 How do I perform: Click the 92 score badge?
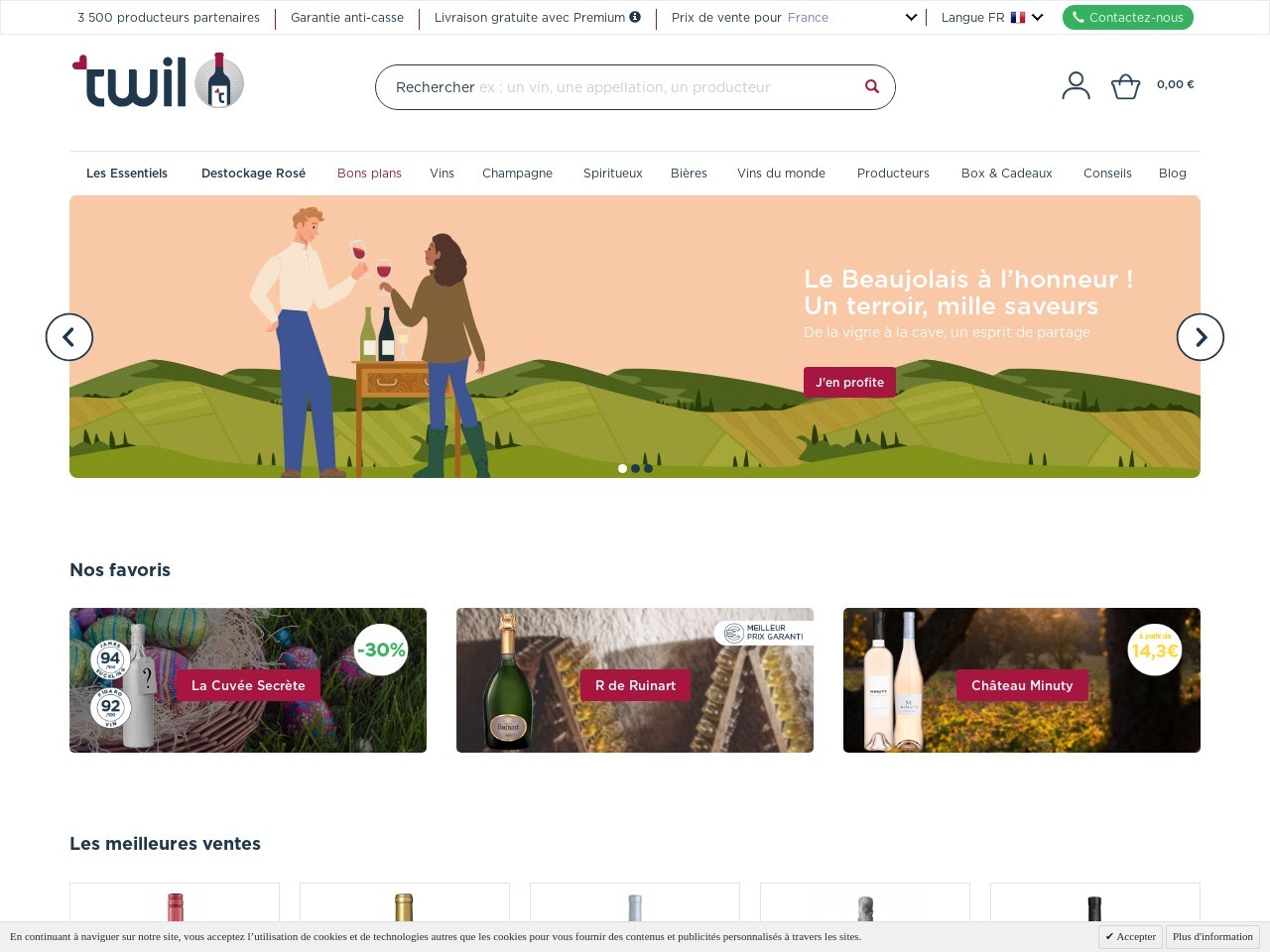pyautogui.click(x=110, y=707)
